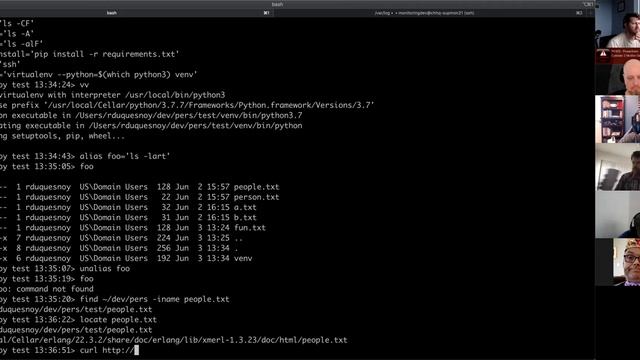Click 'pip install -r requirements.txt' alias line
The width and height of the screenshot is (640, 360).
[x=90, y=54]
